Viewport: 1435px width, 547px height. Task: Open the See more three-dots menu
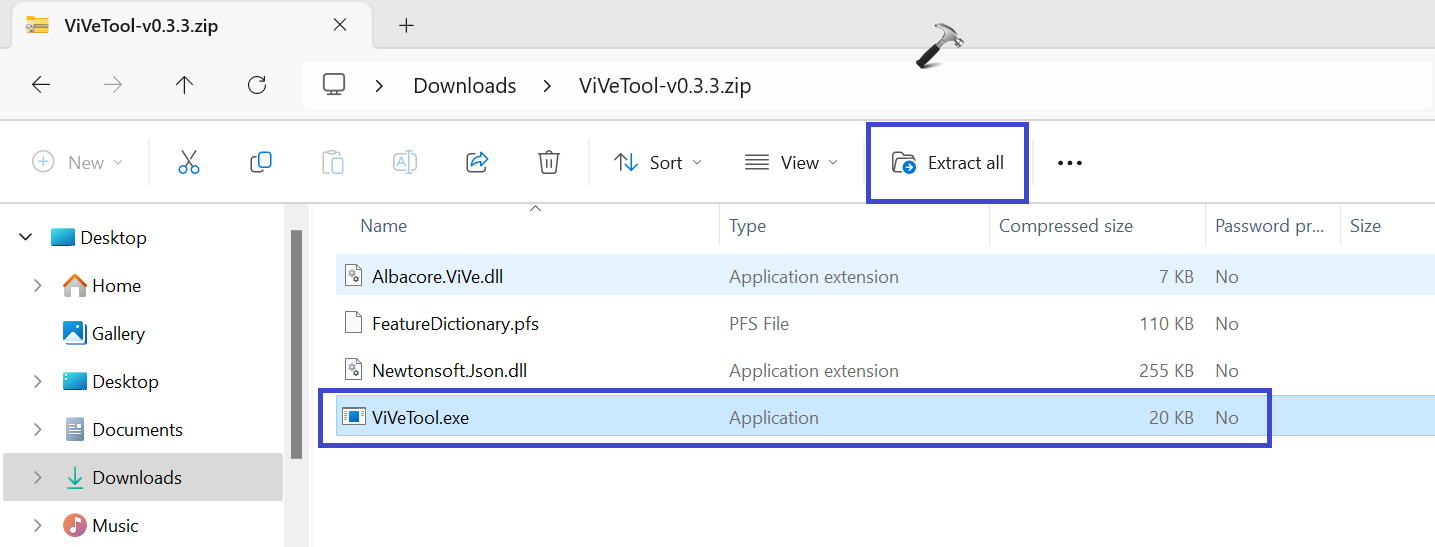click(x=1069, y=163)
